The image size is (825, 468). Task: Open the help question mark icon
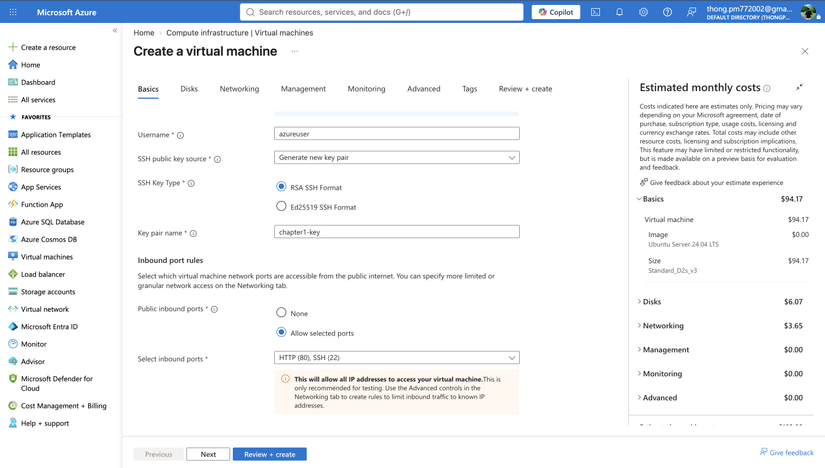[667, 12]
